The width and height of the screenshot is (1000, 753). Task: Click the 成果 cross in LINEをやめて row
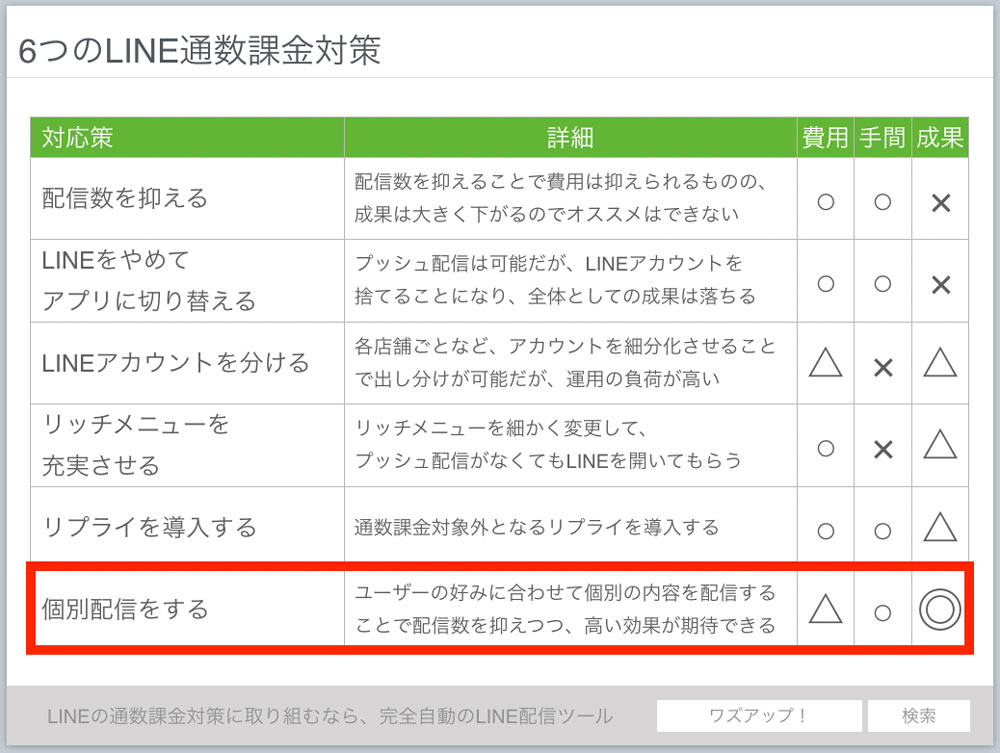(941, 285)
